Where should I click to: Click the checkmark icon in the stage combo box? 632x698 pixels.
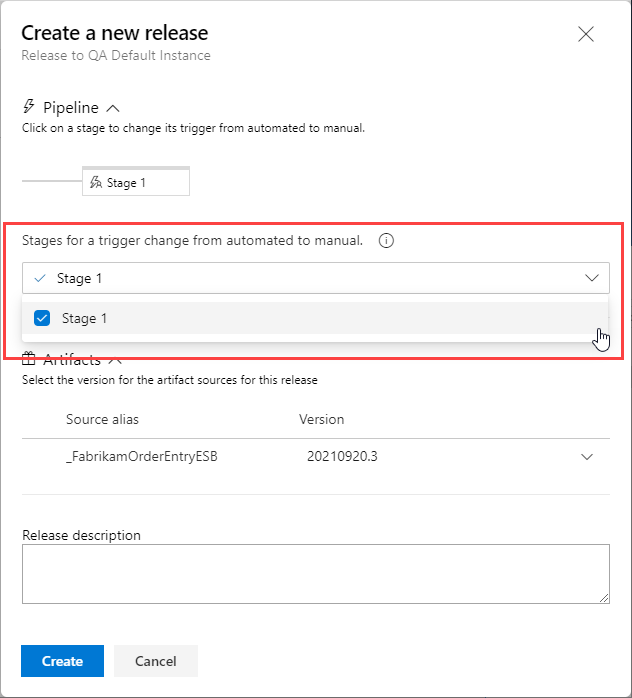tap(40, 278)
